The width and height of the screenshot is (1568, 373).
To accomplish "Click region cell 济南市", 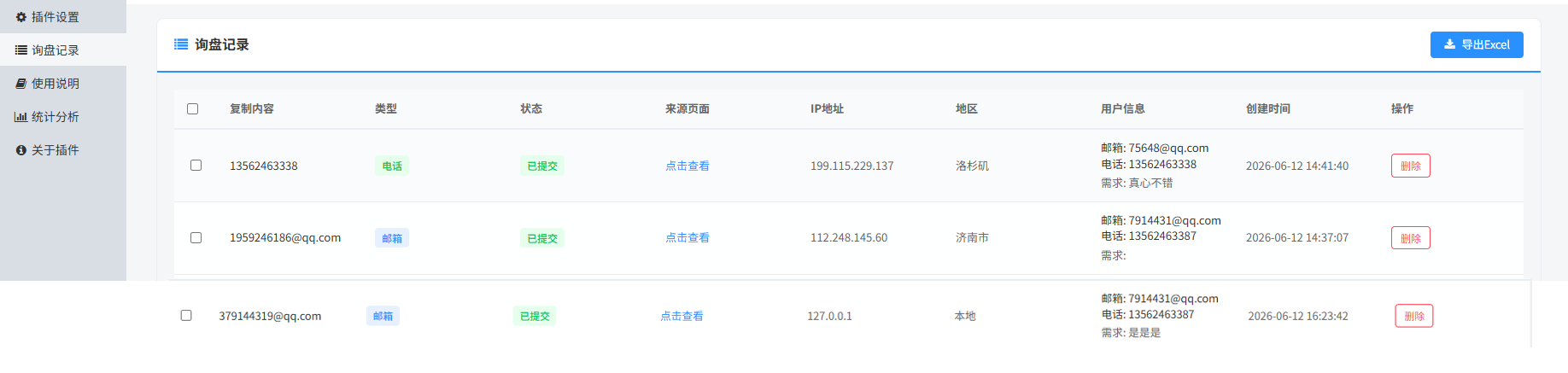I will click(972, 237).
